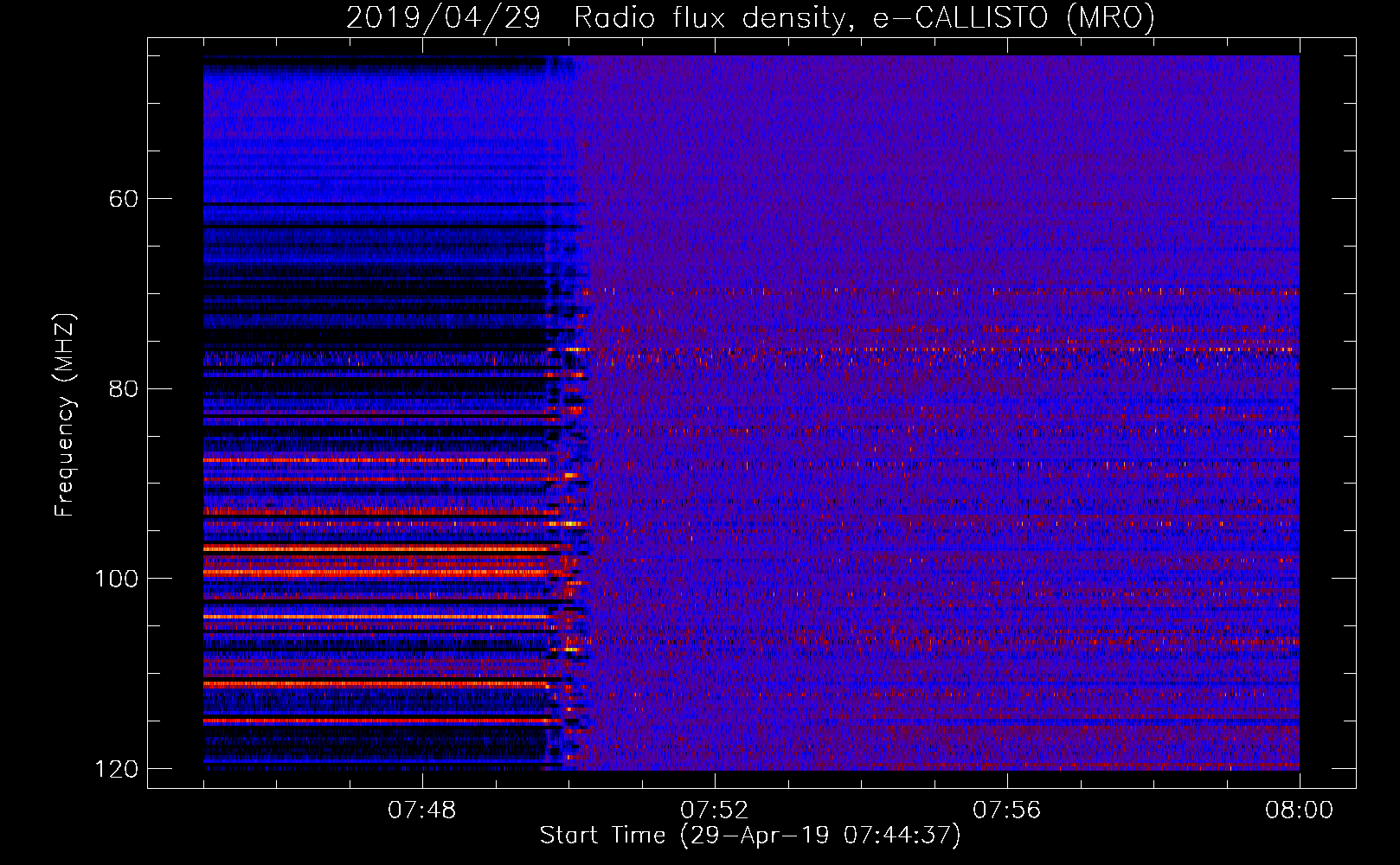The height and width of the screenshot is (865, 1400).
Task: Click the 80 frequency tick label
Action: (x=123, y=389)
